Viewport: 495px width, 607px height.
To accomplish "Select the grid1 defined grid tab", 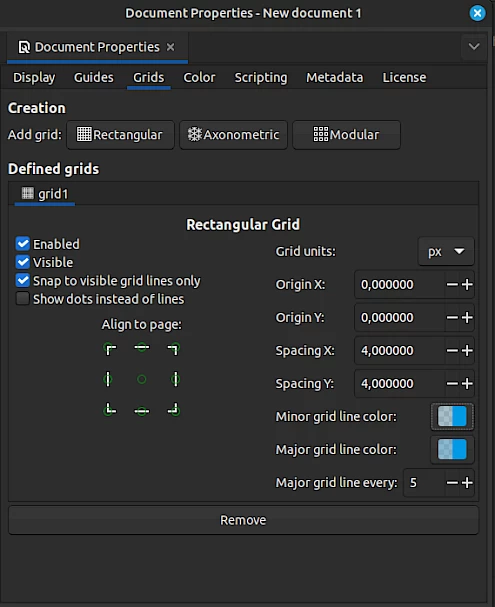I will (x=45, y=194).
